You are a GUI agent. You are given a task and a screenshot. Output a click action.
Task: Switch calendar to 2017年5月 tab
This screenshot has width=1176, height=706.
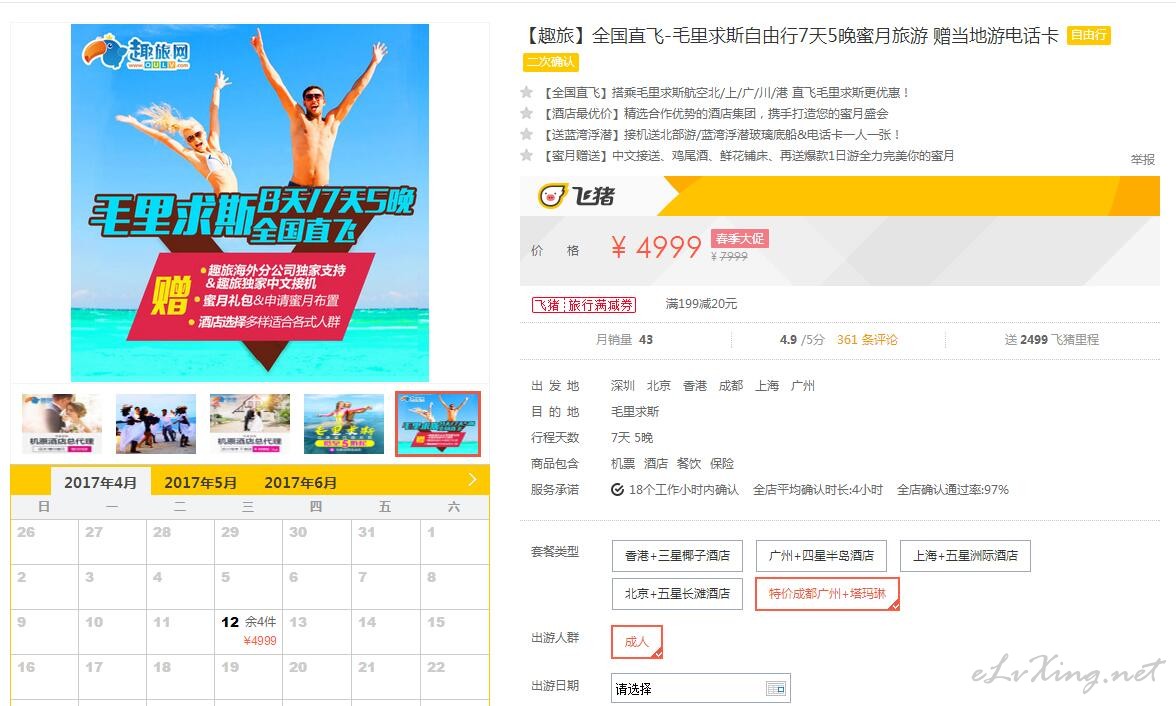click(x=200, y=482)
